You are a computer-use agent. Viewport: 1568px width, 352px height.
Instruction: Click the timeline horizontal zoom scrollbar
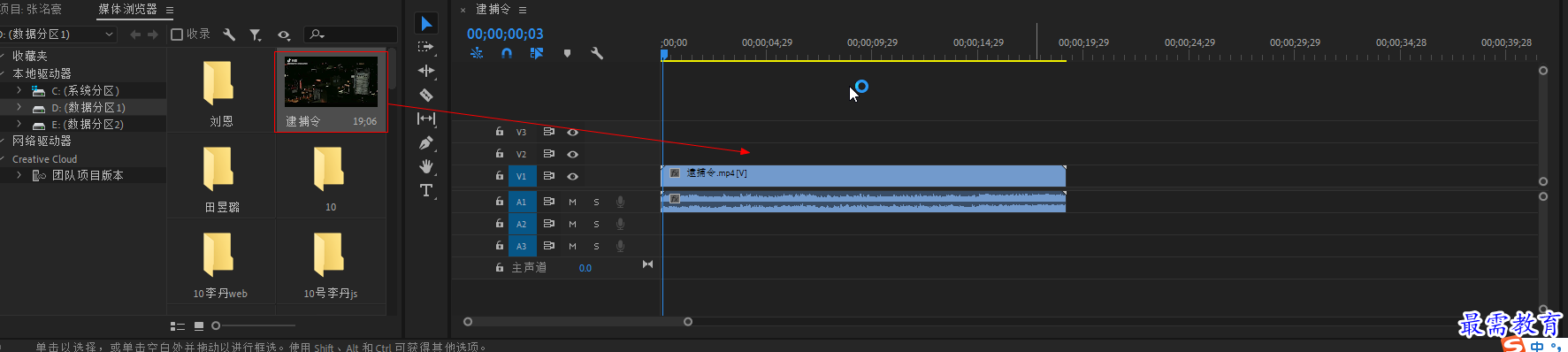577,322
